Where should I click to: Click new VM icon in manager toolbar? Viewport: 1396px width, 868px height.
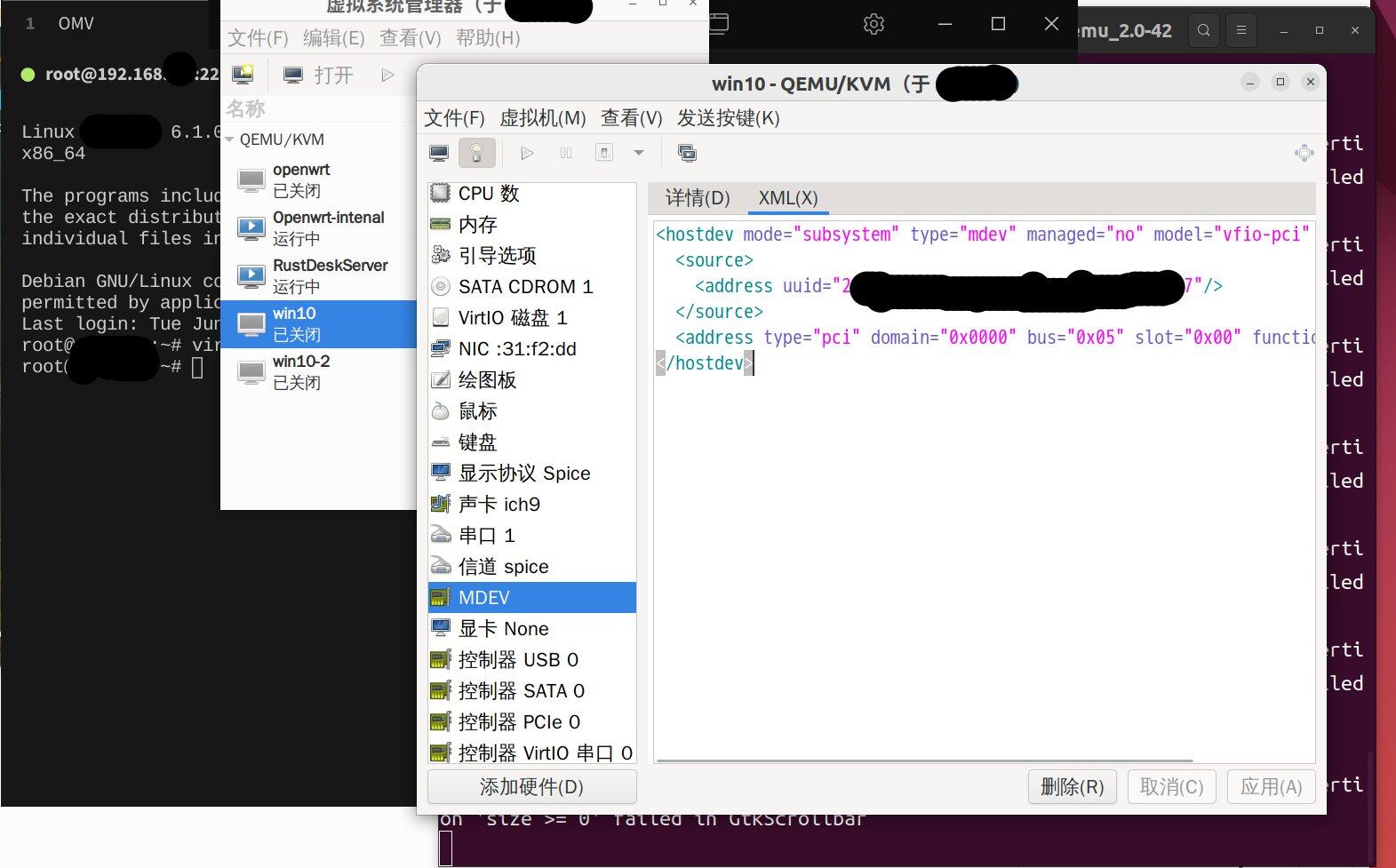[x=243, y=75]
